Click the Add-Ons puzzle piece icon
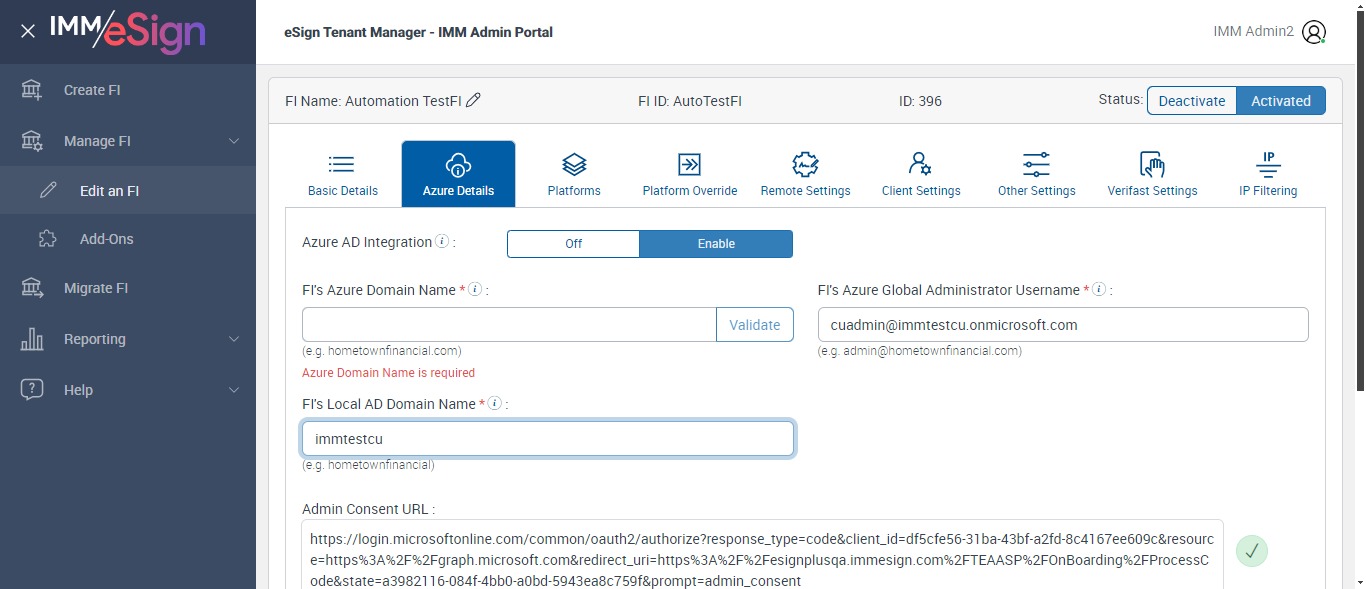 pos(48,239)
